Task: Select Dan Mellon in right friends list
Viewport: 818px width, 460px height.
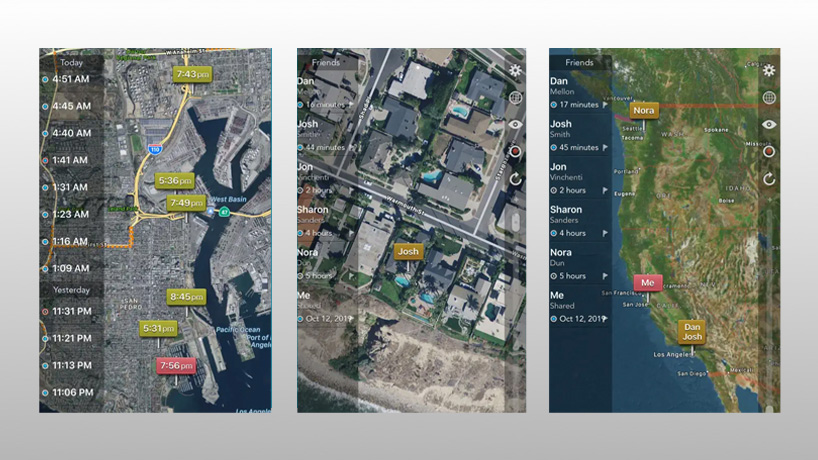Action: pos(566,84)
